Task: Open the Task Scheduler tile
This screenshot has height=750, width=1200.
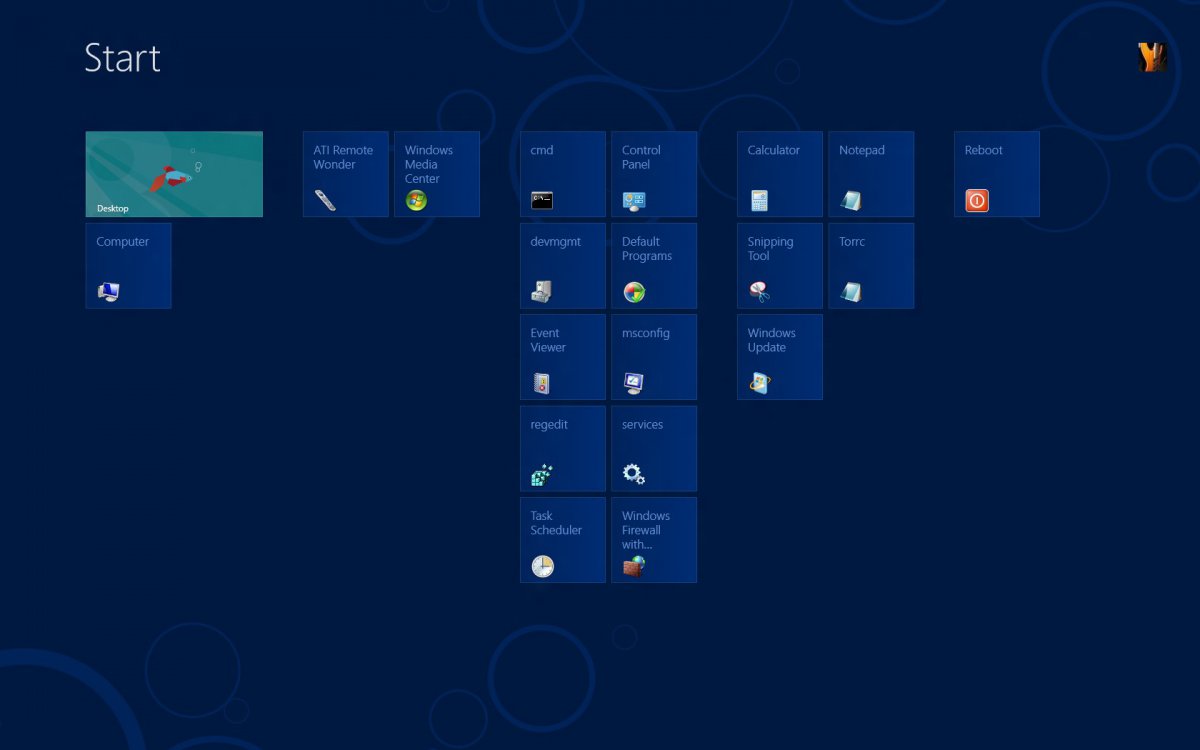Action: tap(562, 539)
